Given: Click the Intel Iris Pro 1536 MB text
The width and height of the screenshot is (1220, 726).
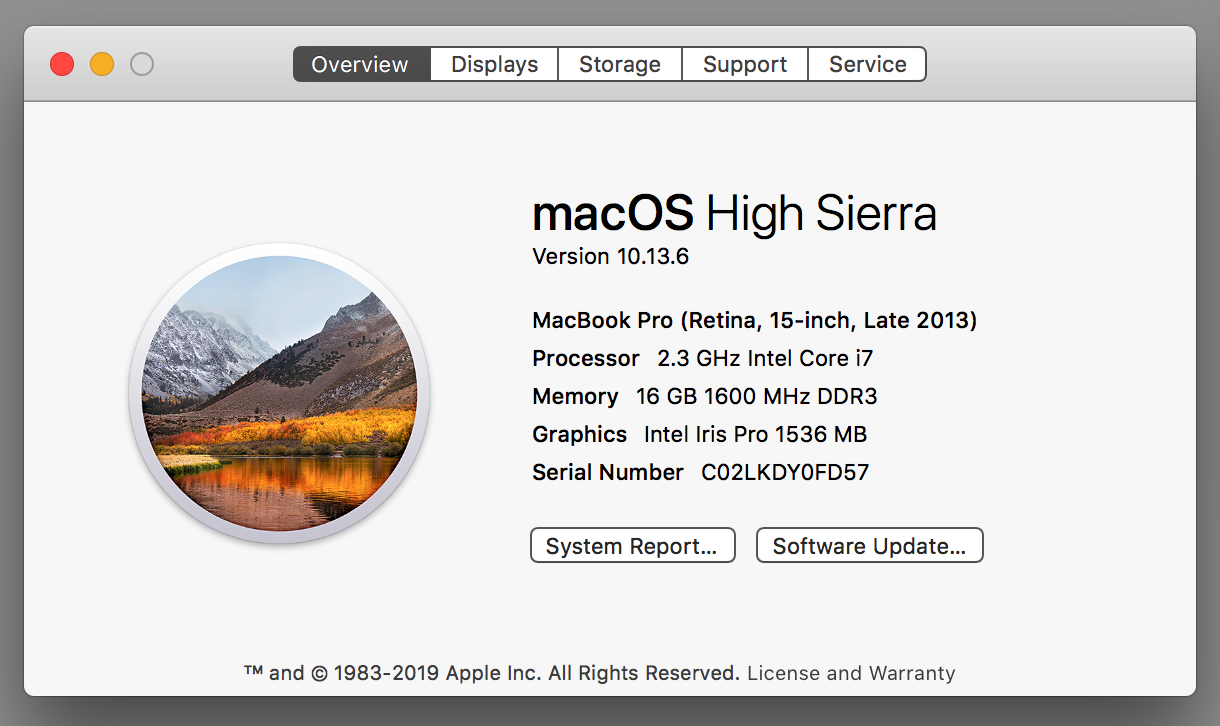Looking at the screenshot, I should (x=755, y=434).
